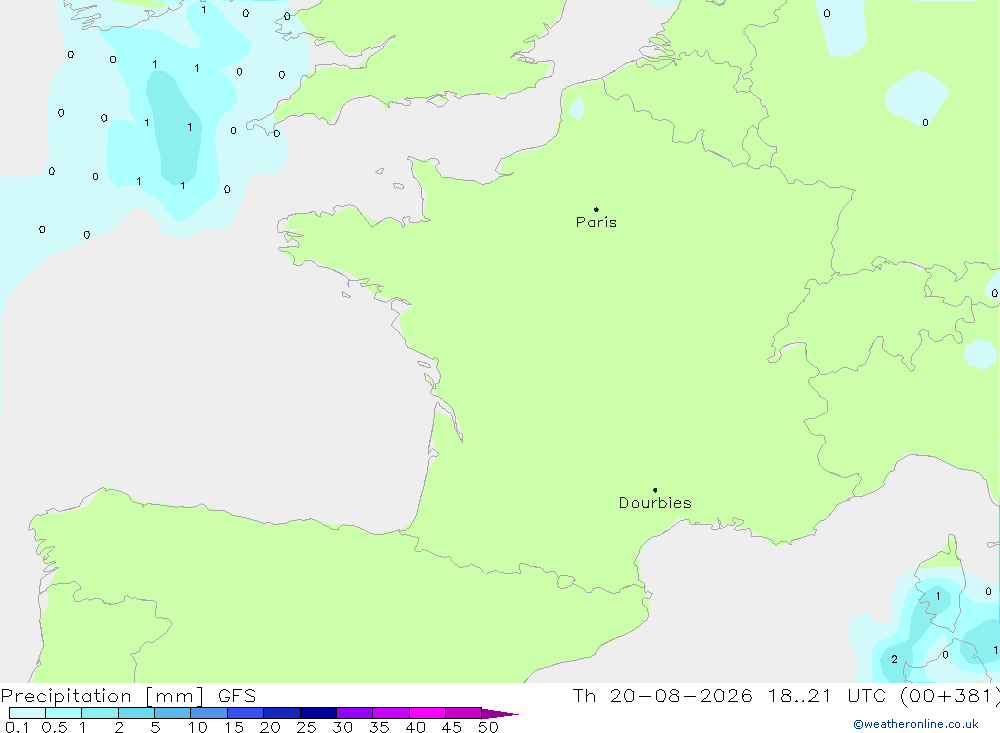Click the (00+381) forecast offset text

point(949,695)
